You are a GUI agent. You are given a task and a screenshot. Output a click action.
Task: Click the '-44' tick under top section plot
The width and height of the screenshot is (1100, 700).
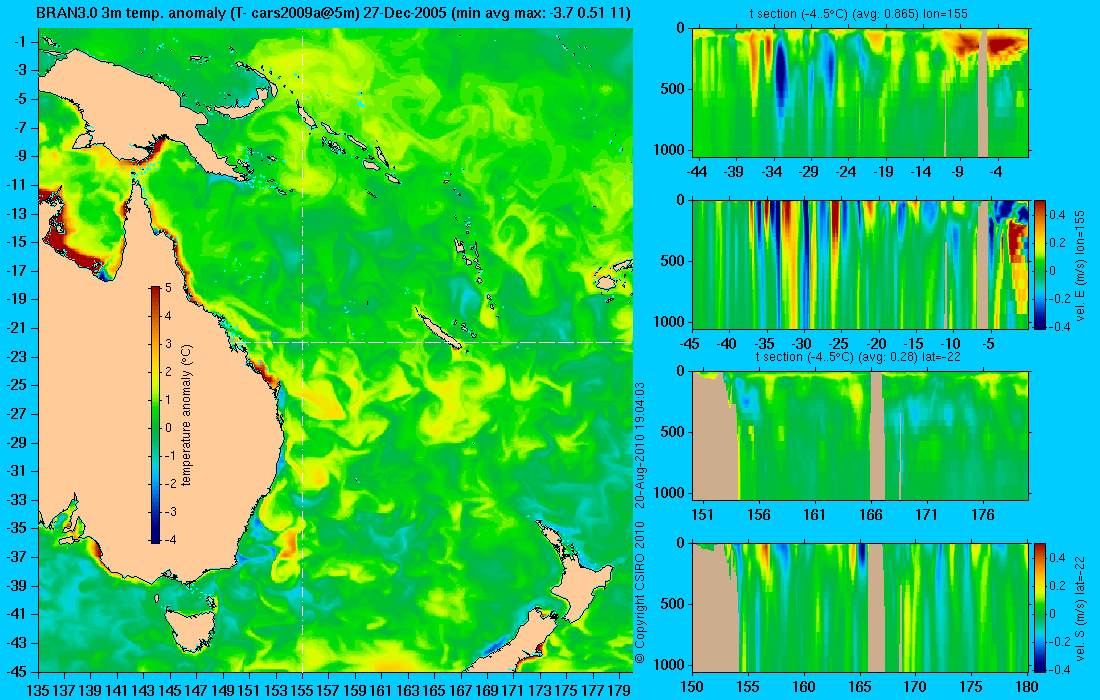coord(697,172)
